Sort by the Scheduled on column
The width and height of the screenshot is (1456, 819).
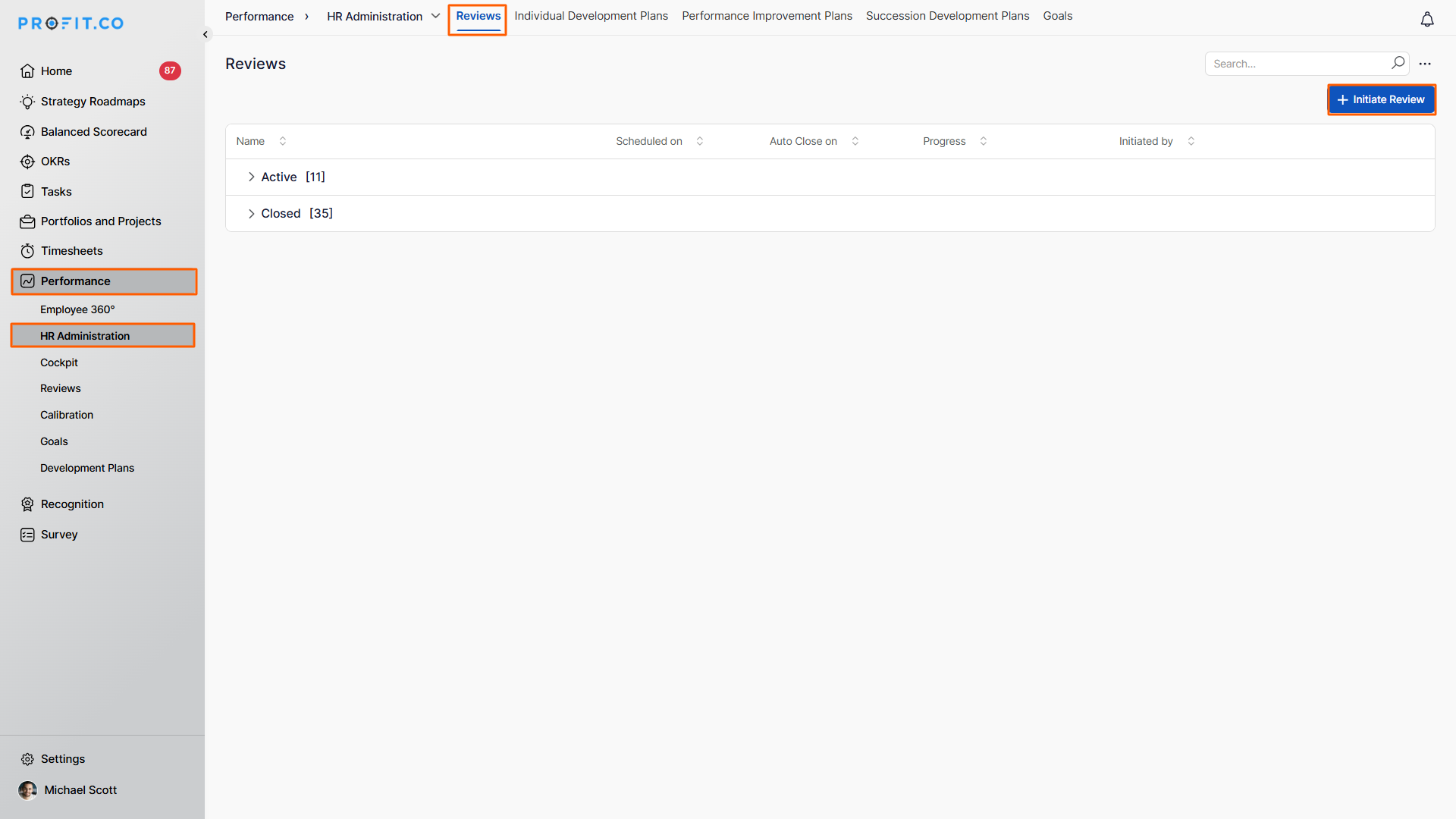tap(699, 141)
